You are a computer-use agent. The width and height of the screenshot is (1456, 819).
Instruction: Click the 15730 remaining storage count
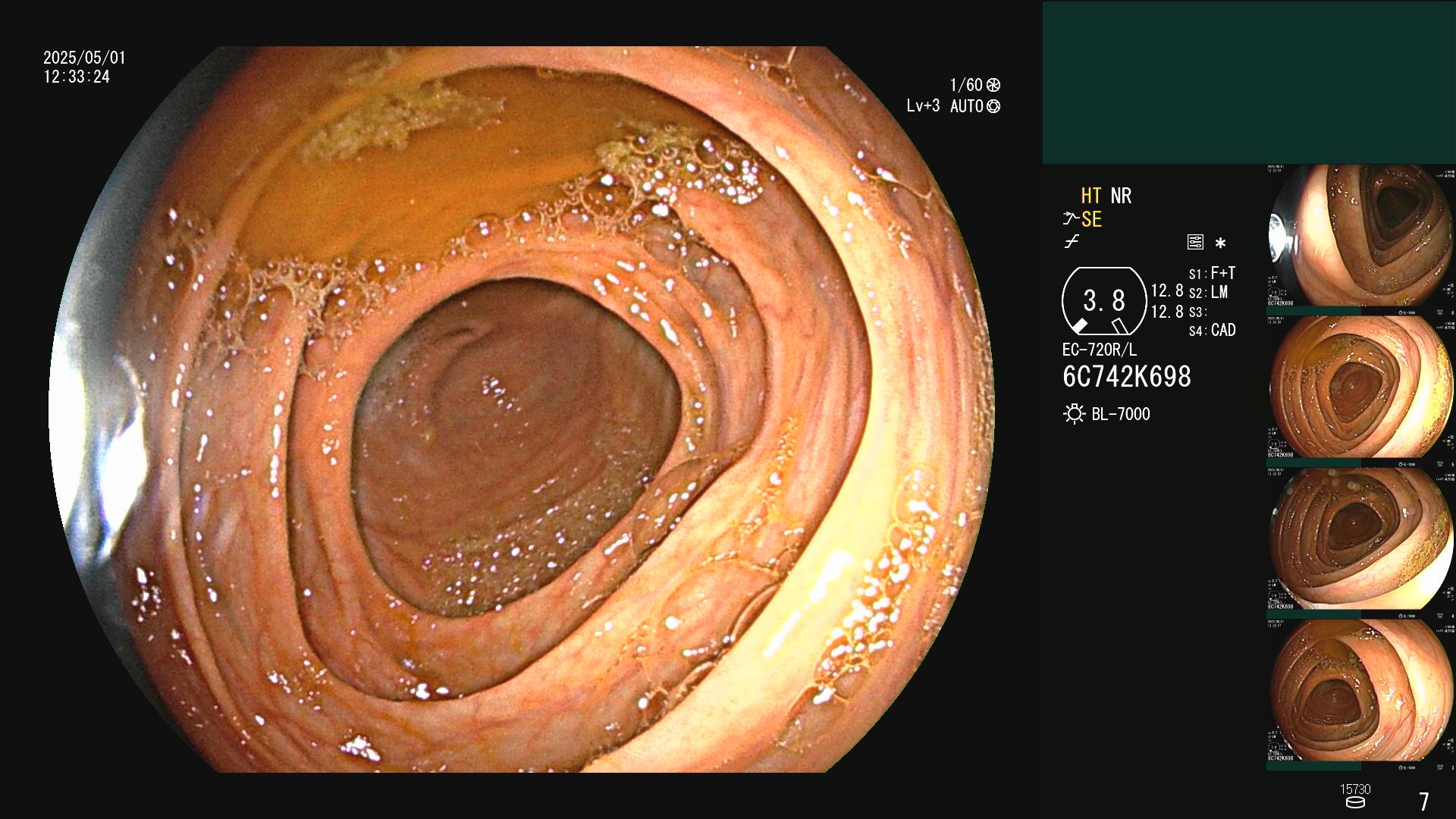[x=1355, y=789]
